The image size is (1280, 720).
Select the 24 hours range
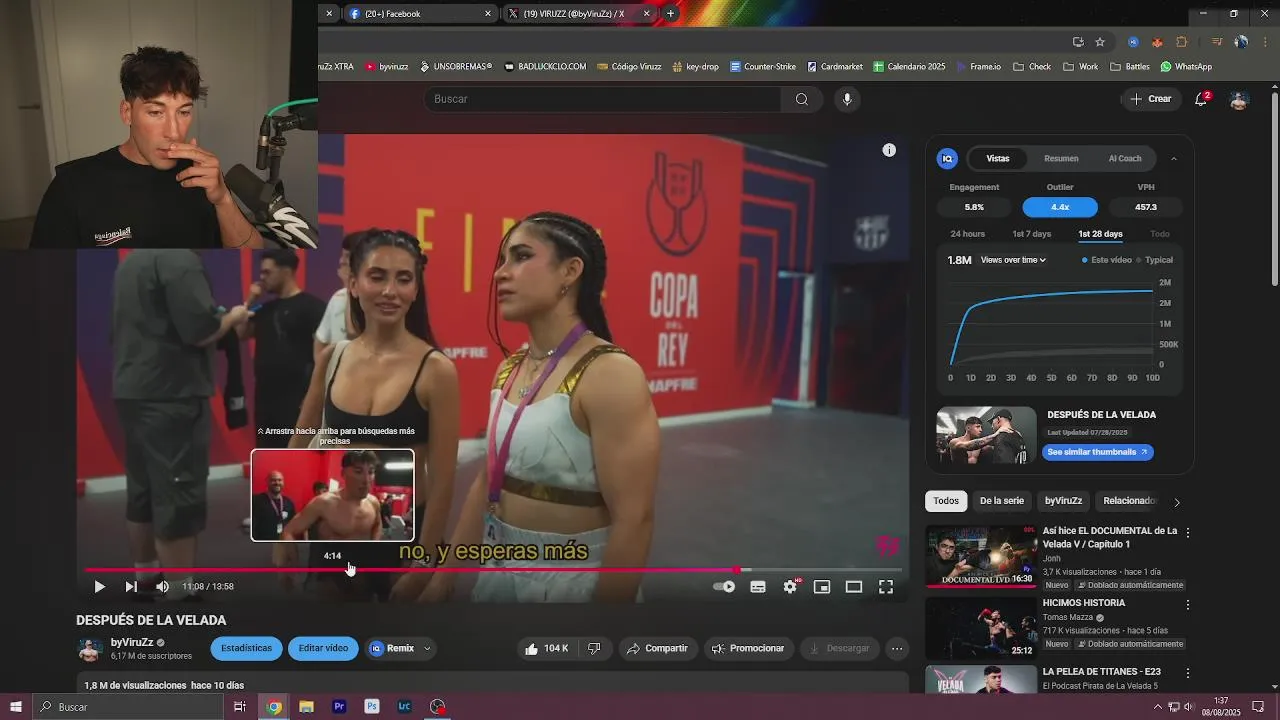967,234
